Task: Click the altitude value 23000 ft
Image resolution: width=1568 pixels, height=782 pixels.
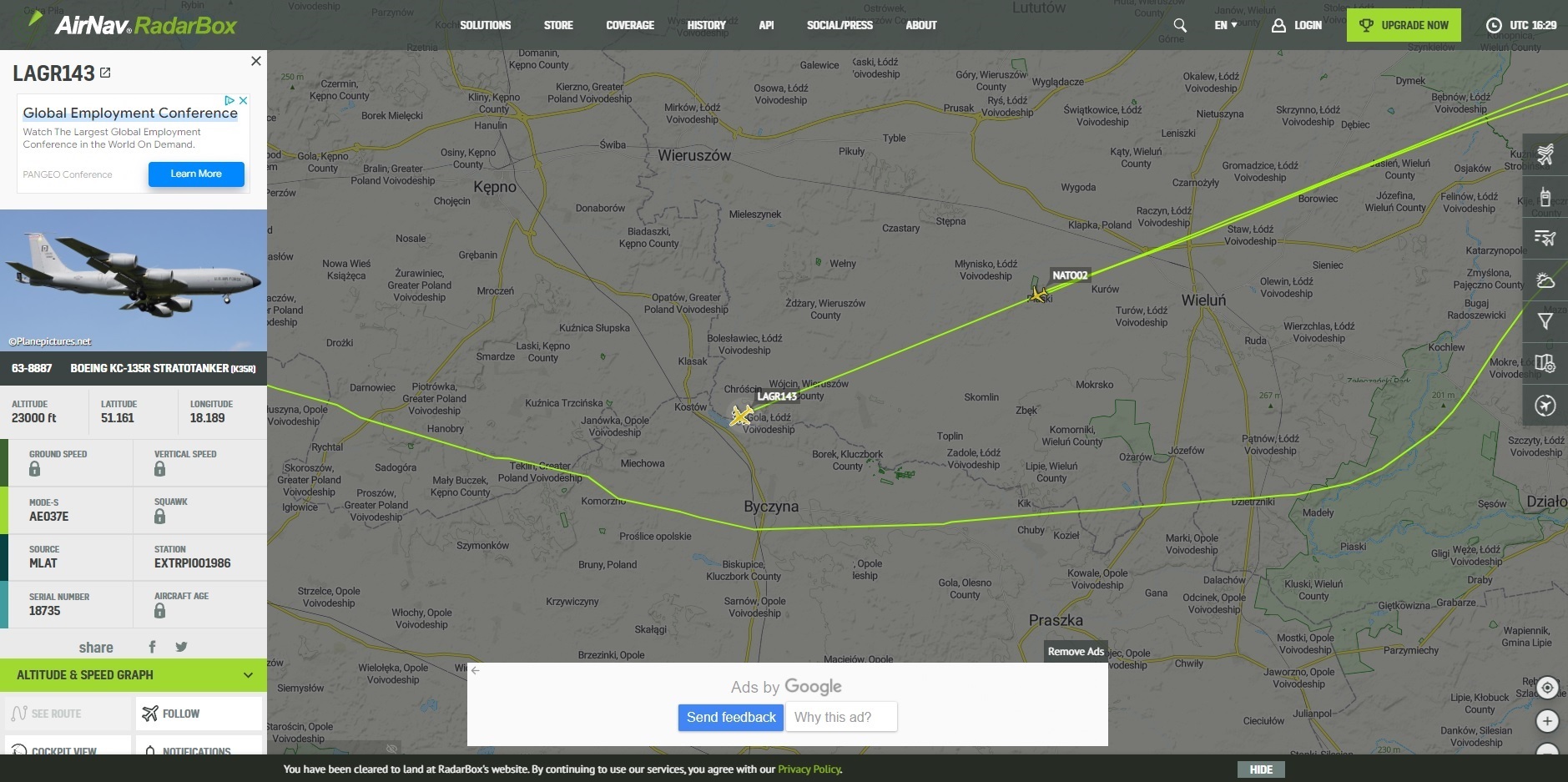Action: [x=34, y=418]
